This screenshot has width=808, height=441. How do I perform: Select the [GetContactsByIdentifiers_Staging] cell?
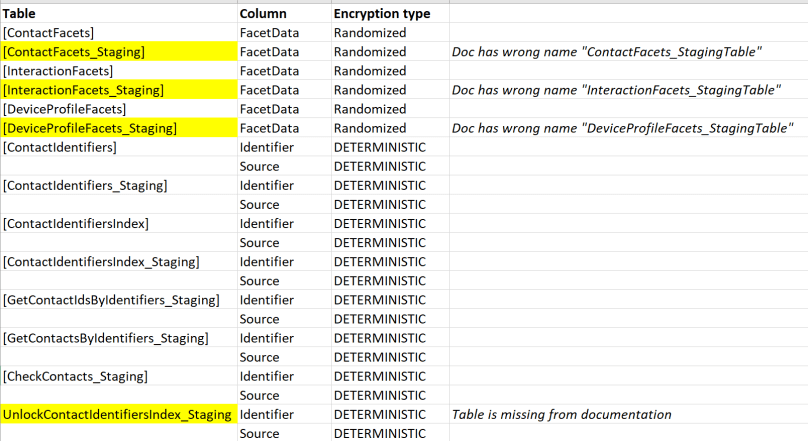click(x=106, y=338)
